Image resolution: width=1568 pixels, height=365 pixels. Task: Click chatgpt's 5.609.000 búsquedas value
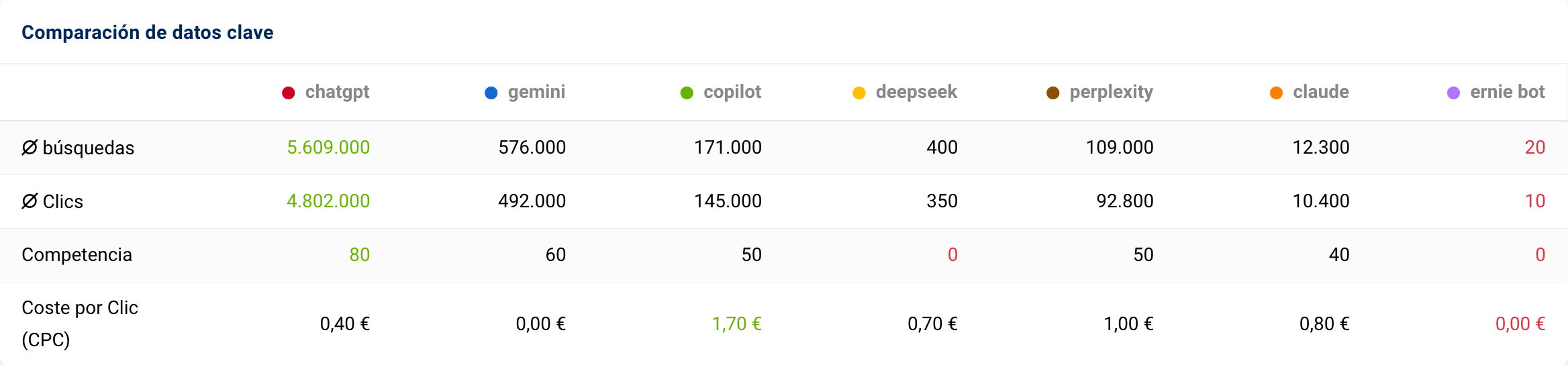pos(328,148)
